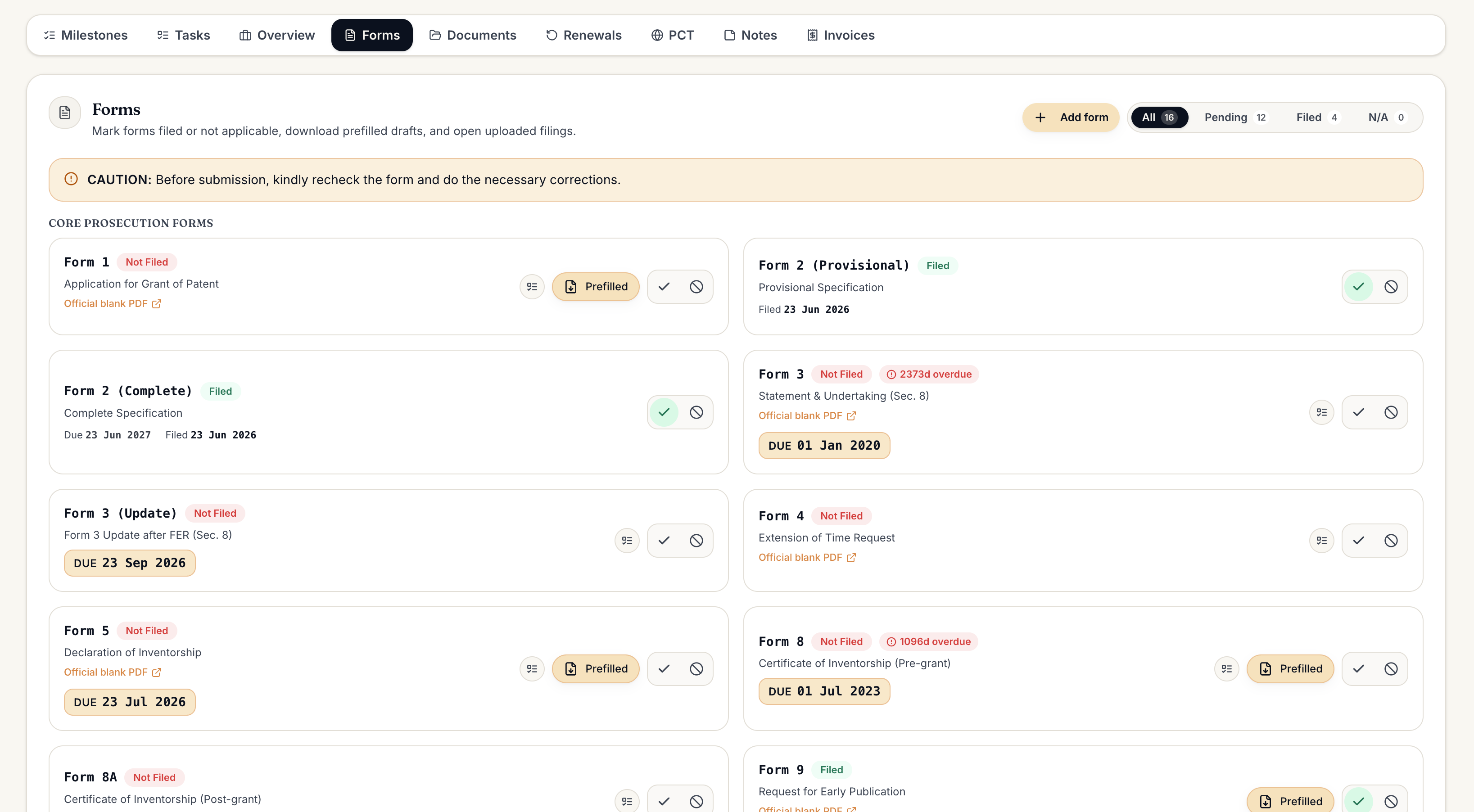The width and height of the screenshot is (1474, 812).
Task: Click the Forms section document icon
Action: click(x=65, y=112)
